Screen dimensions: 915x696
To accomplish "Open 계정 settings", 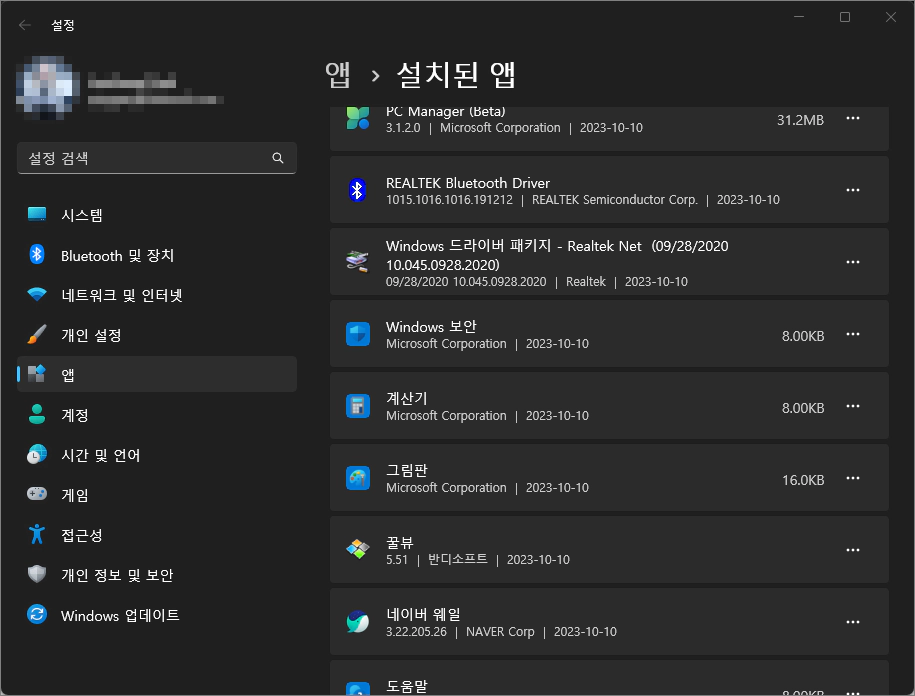I will pyautogui.click(x=156, y=415).
